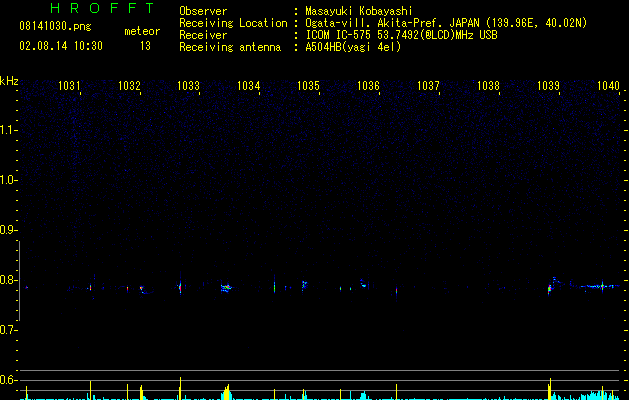Click the kHz axis unit label
Viewport: 629px width, 400px height.
coord(9,81)
